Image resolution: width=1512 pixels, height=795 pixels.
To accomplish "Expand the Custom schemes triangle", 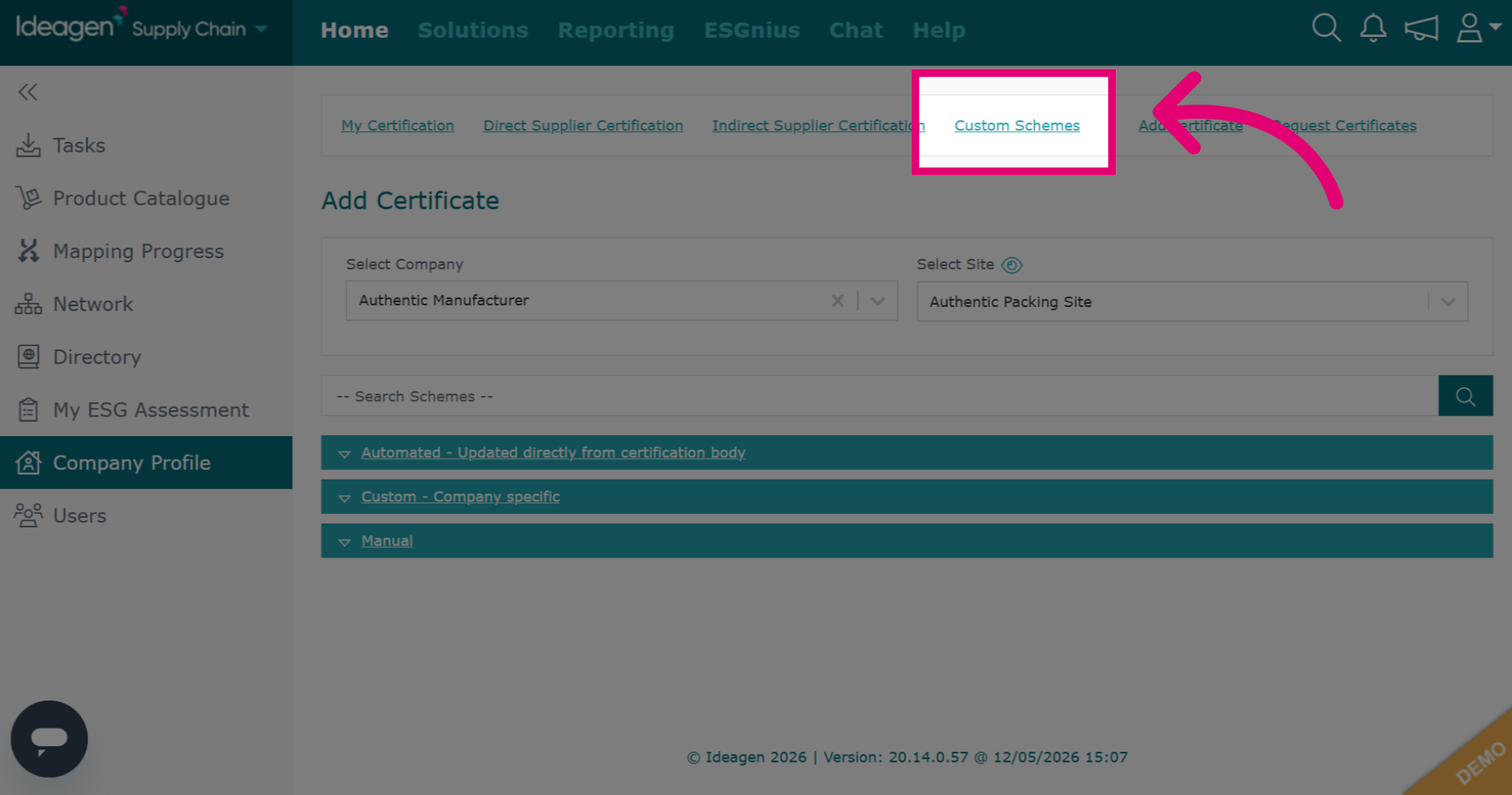I will point(344,498).
